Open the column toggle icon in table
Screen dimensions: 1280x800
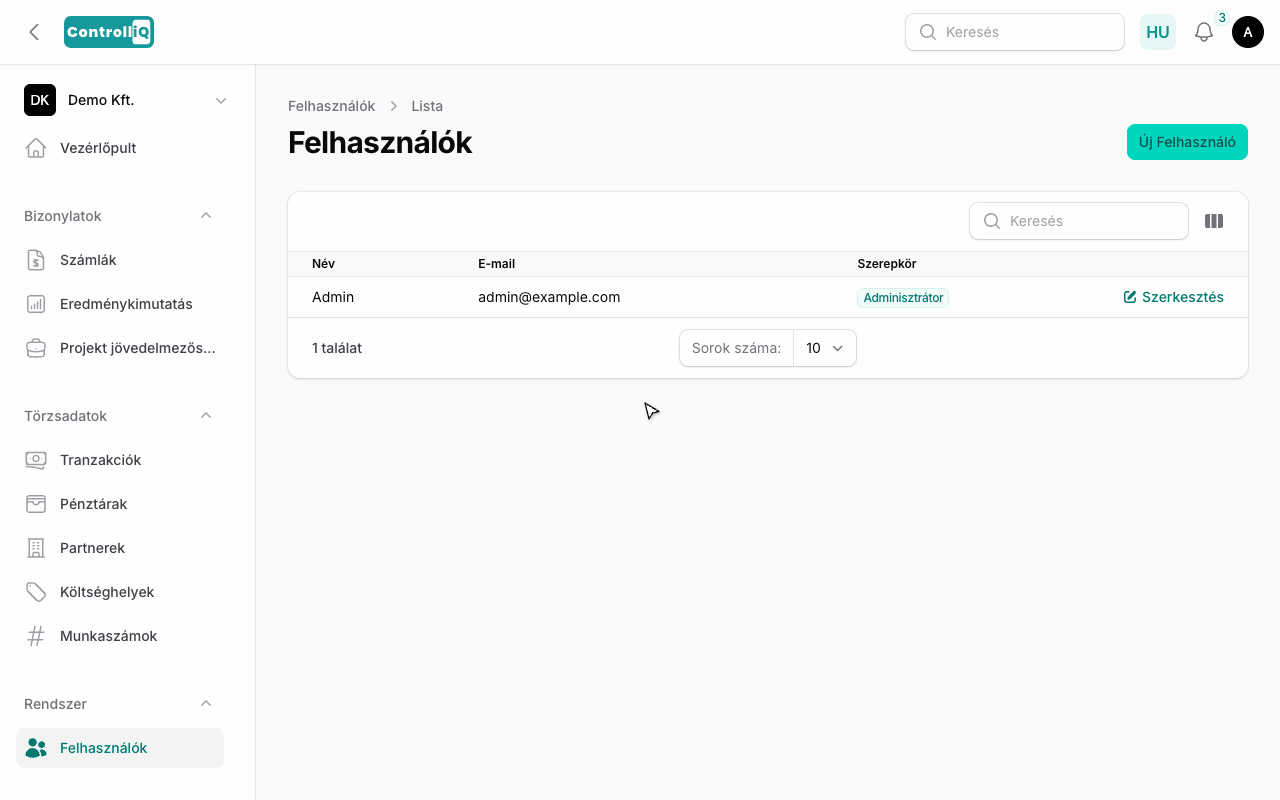[x=1214, y=221]
